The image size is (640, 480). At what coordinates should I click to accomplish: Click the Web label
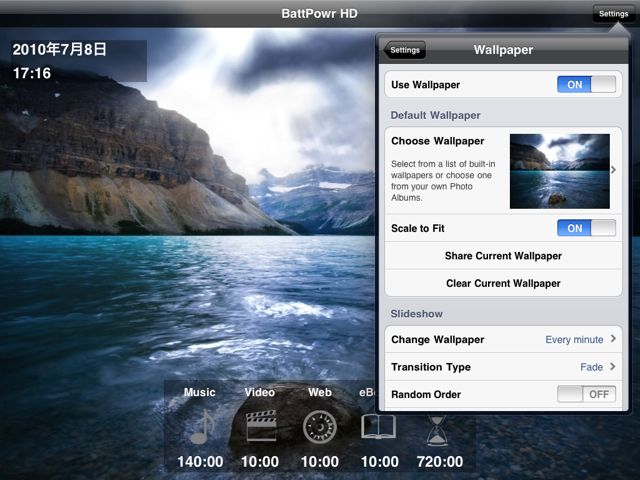coord(320,392)
